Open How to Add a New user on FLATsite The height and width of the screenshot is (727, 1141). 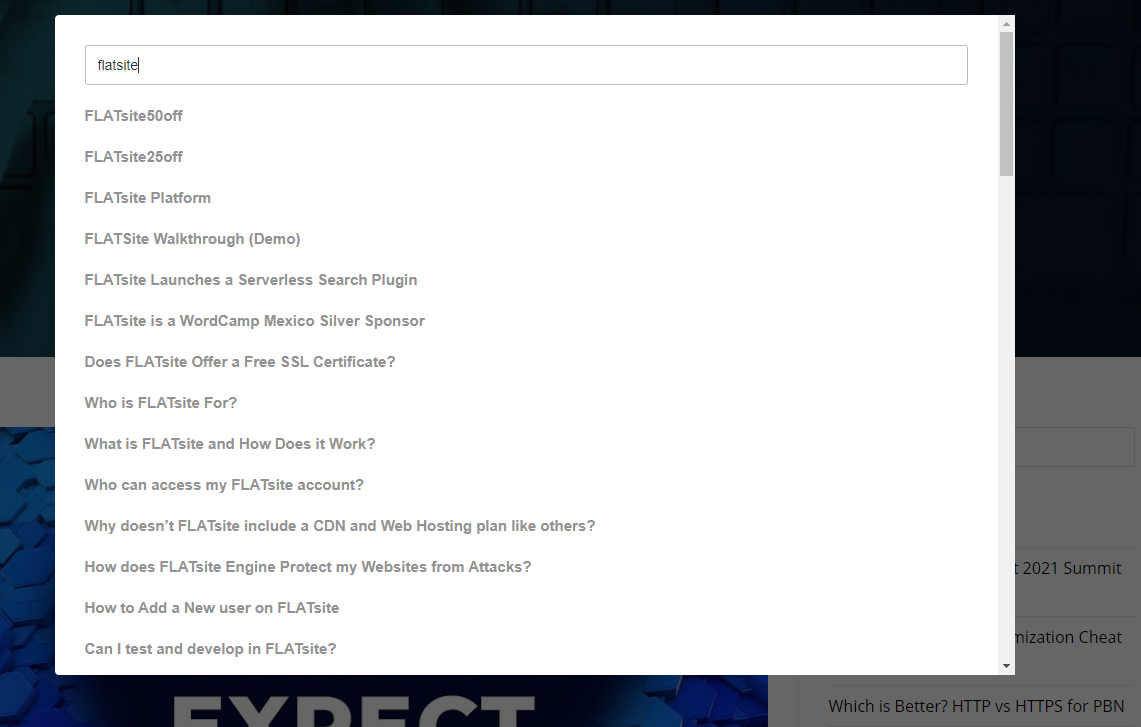coord(212,608)
